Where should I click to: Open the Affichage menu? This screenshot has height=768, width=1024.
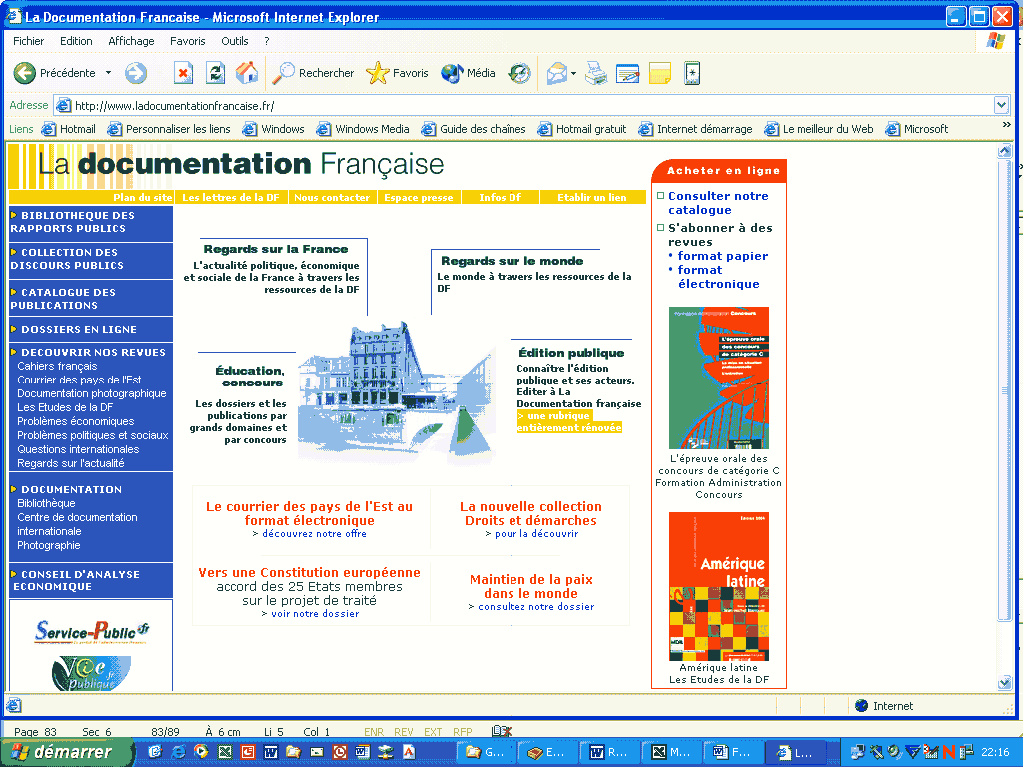pos(131,41)
